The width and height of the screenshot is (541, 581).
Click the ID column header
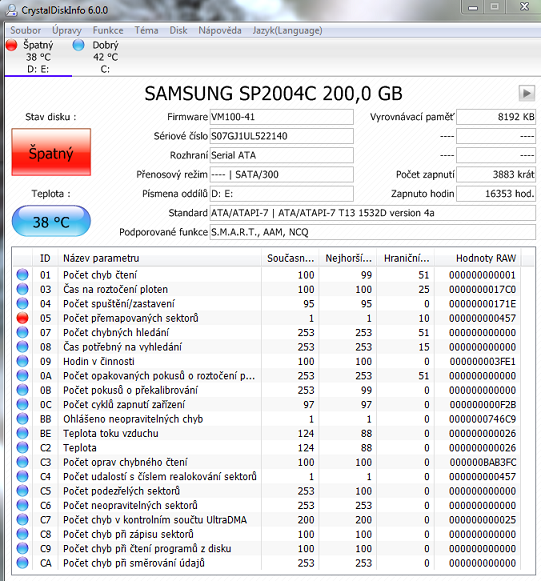coord(45,258)
